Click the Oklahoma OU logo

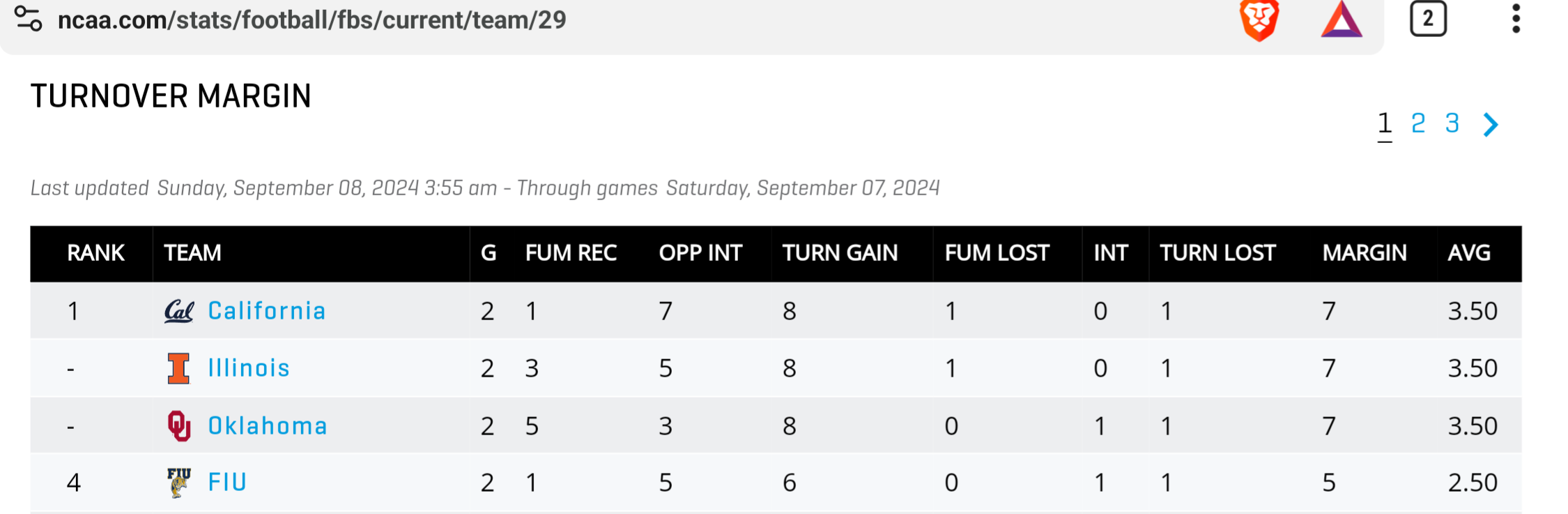pyautogui.click(x=178, y=425)
